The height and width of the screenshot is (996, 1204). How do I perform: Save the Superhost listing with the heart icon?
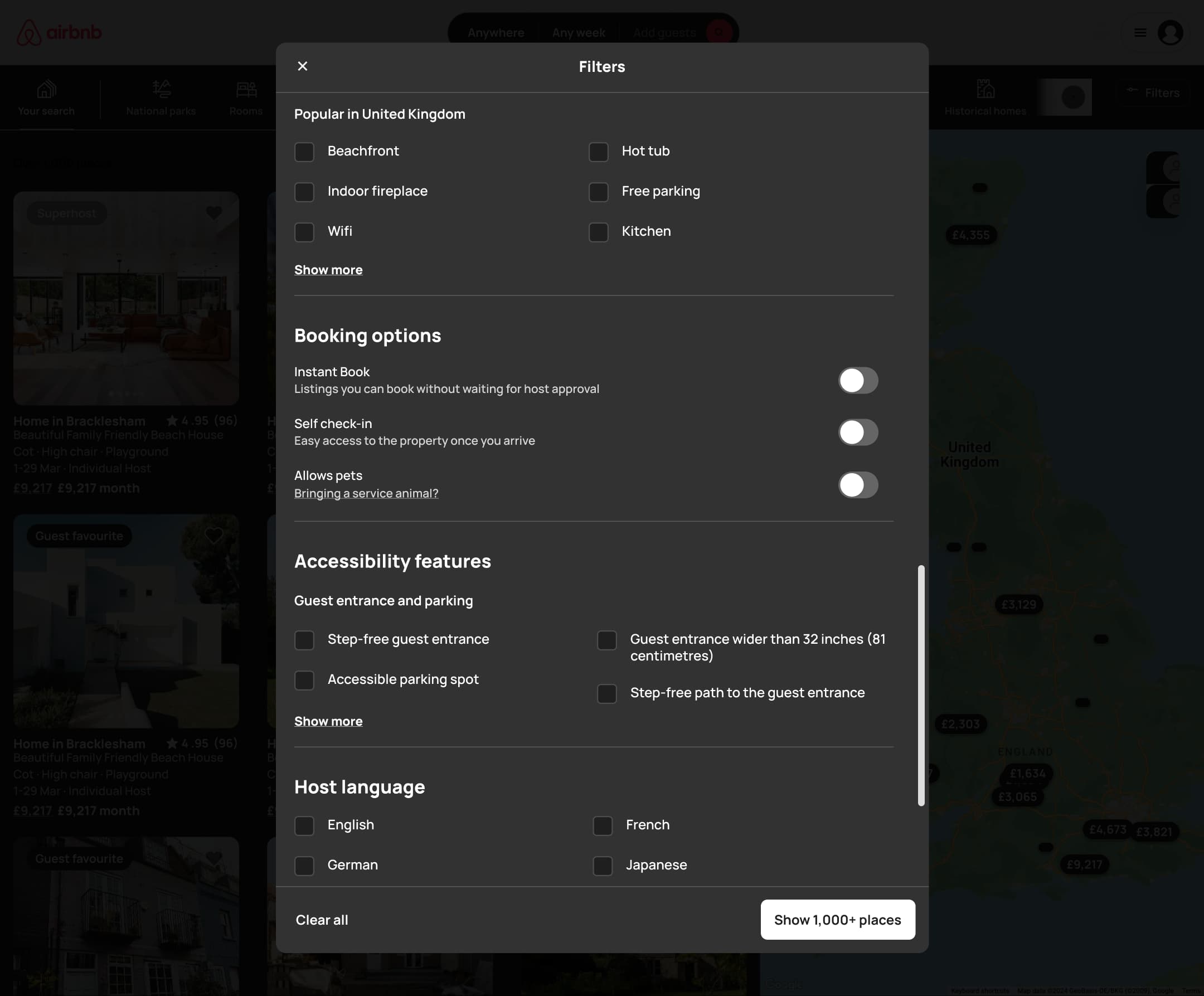214,213
